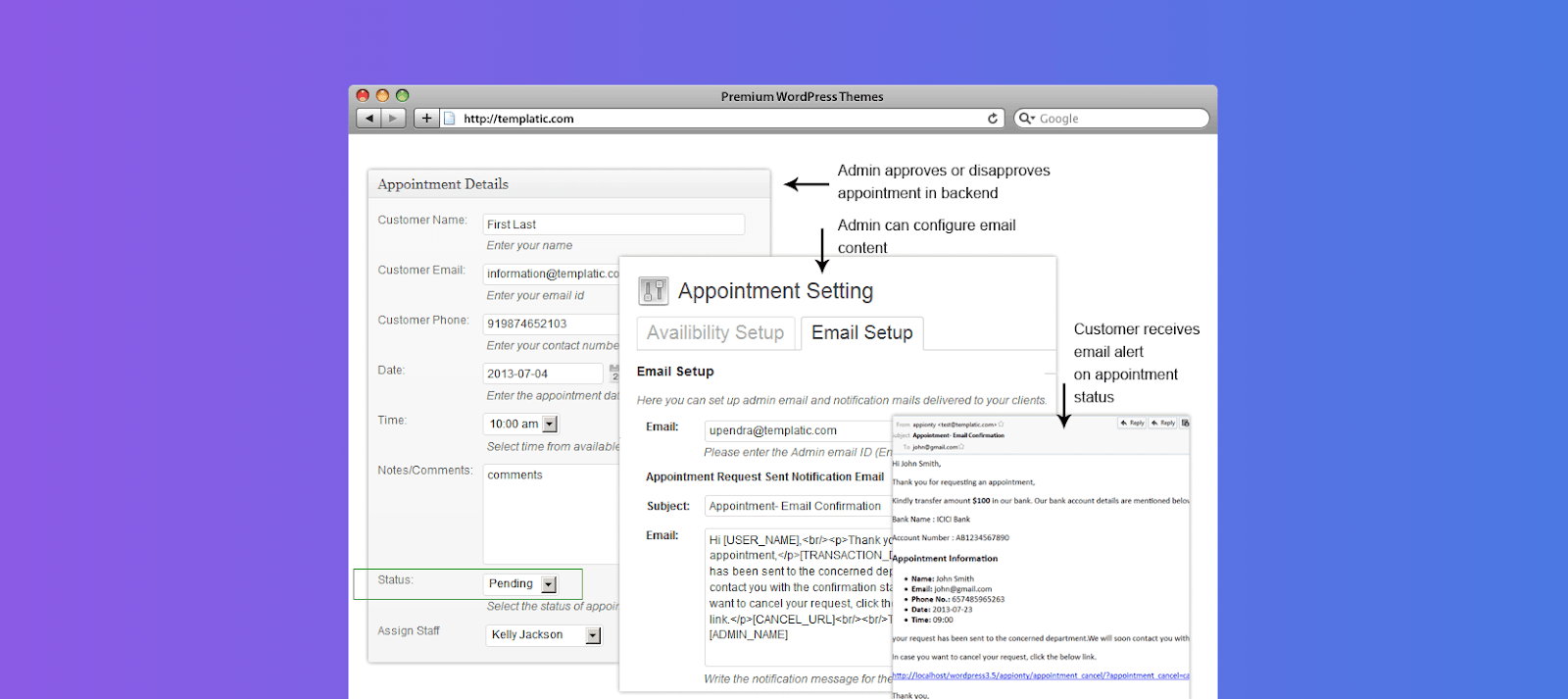Go back with the browser back arrow
Viewport: 1568px width, 699px height.
pos(369,119)
